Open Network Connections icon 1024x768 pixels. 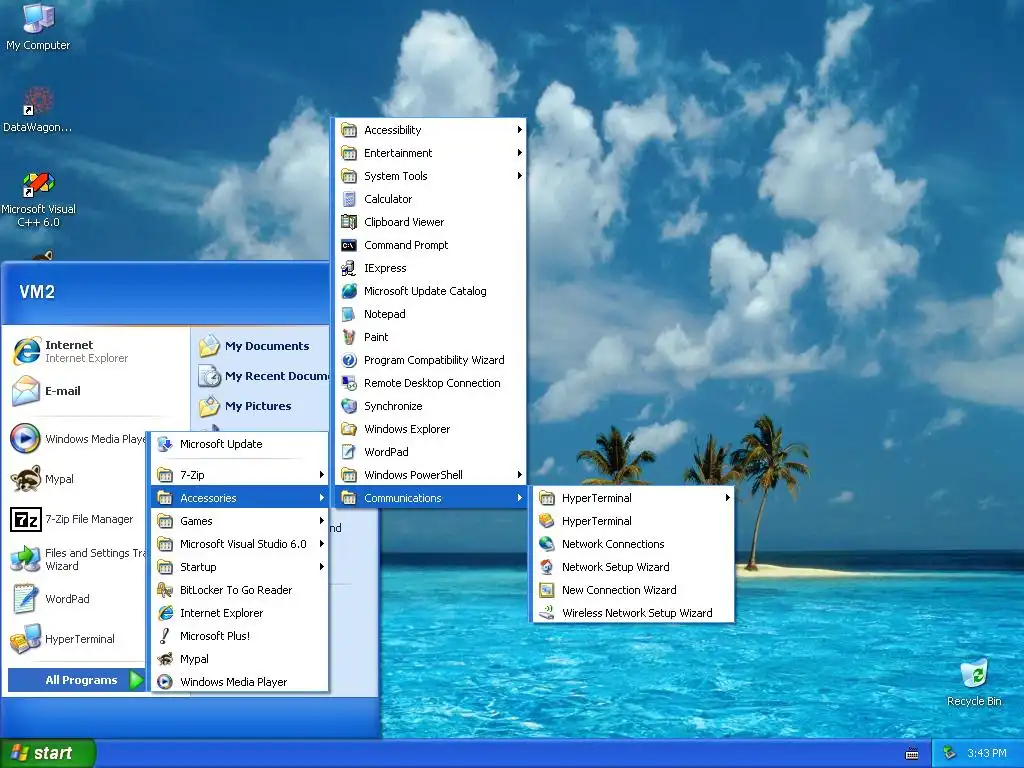click(x=633, y=544)
